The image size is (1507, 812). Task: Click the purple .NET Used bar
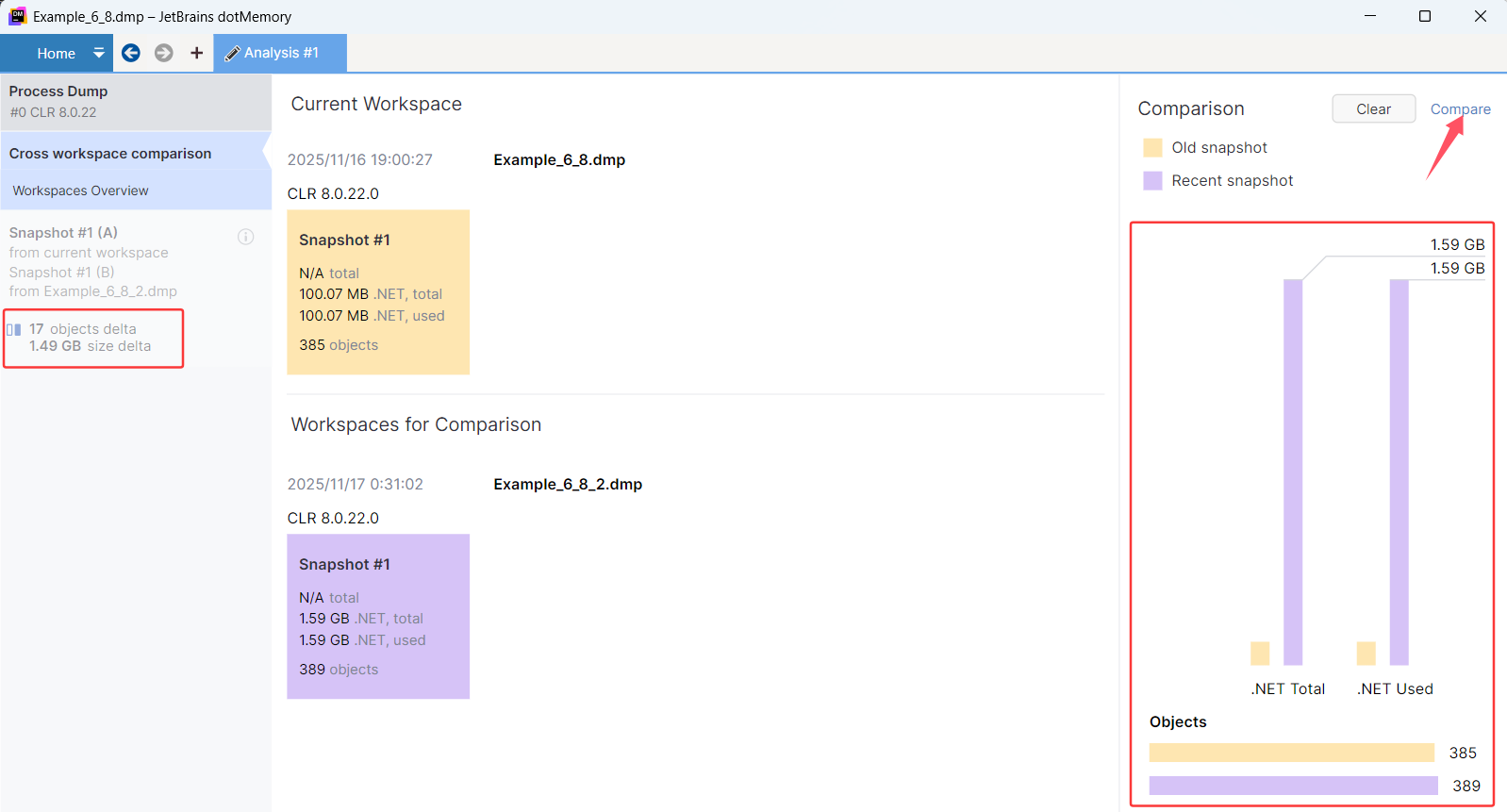click(1399, 472)
